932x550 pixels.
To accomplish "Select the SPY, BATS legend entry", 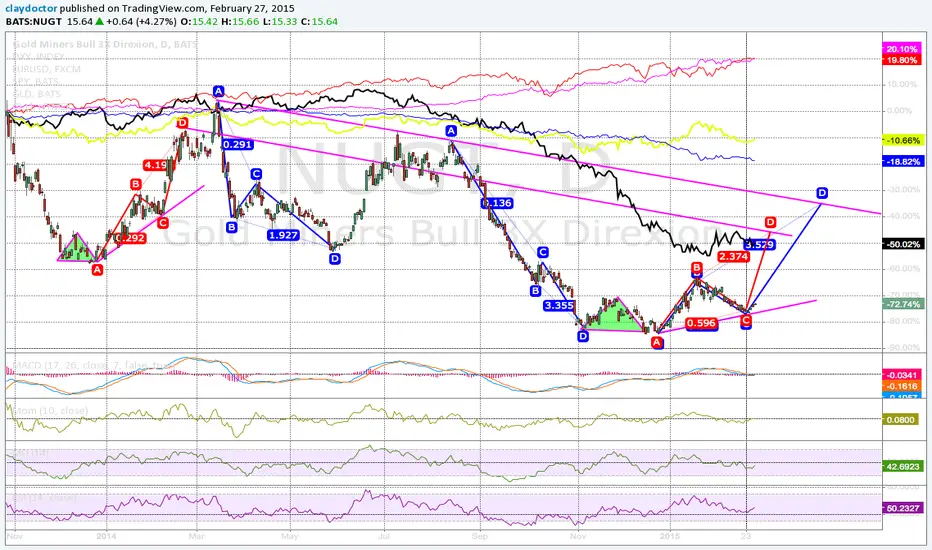I will tap(36, 81).
